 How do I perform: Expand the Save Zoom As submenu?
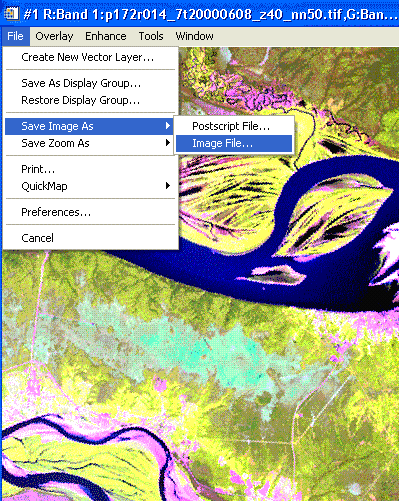[90, 143]
